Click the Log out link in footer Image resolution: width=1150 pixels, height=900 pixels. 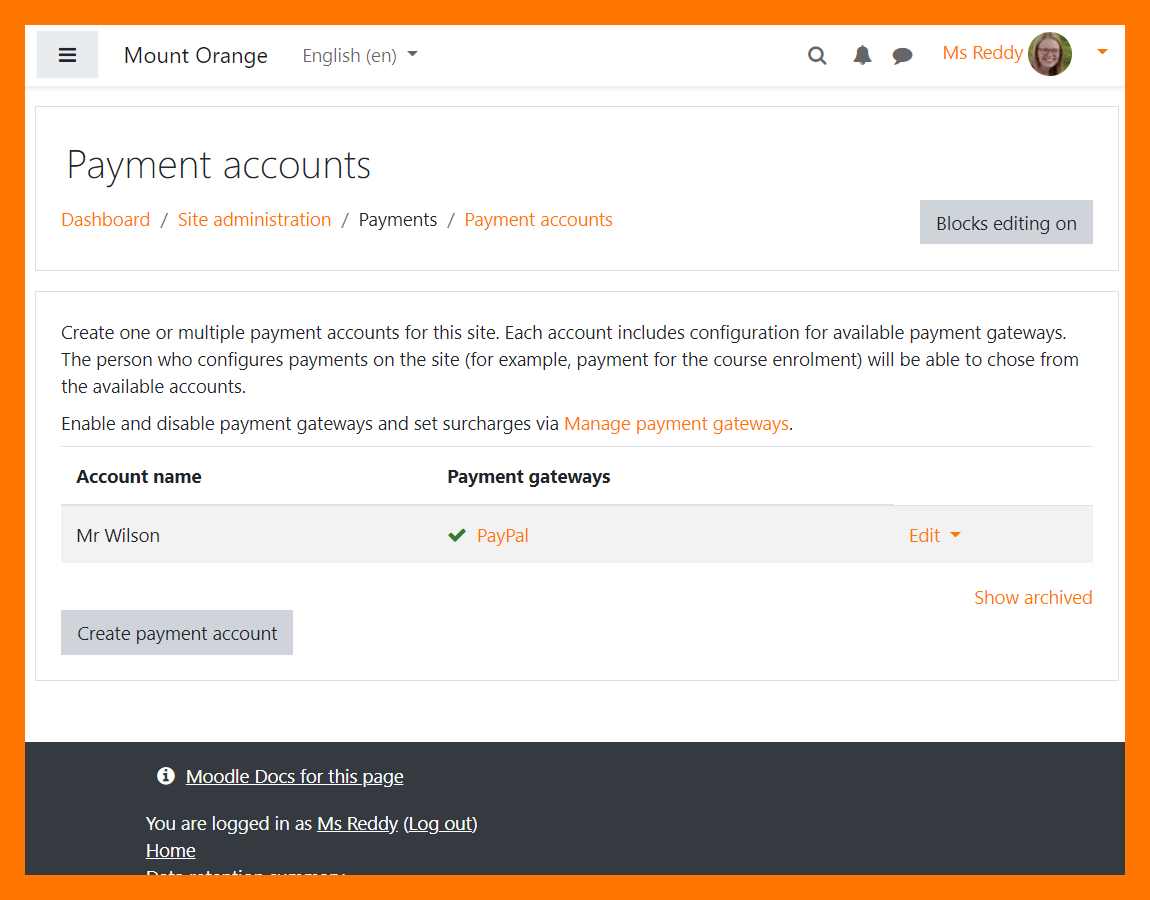[440, 824]
